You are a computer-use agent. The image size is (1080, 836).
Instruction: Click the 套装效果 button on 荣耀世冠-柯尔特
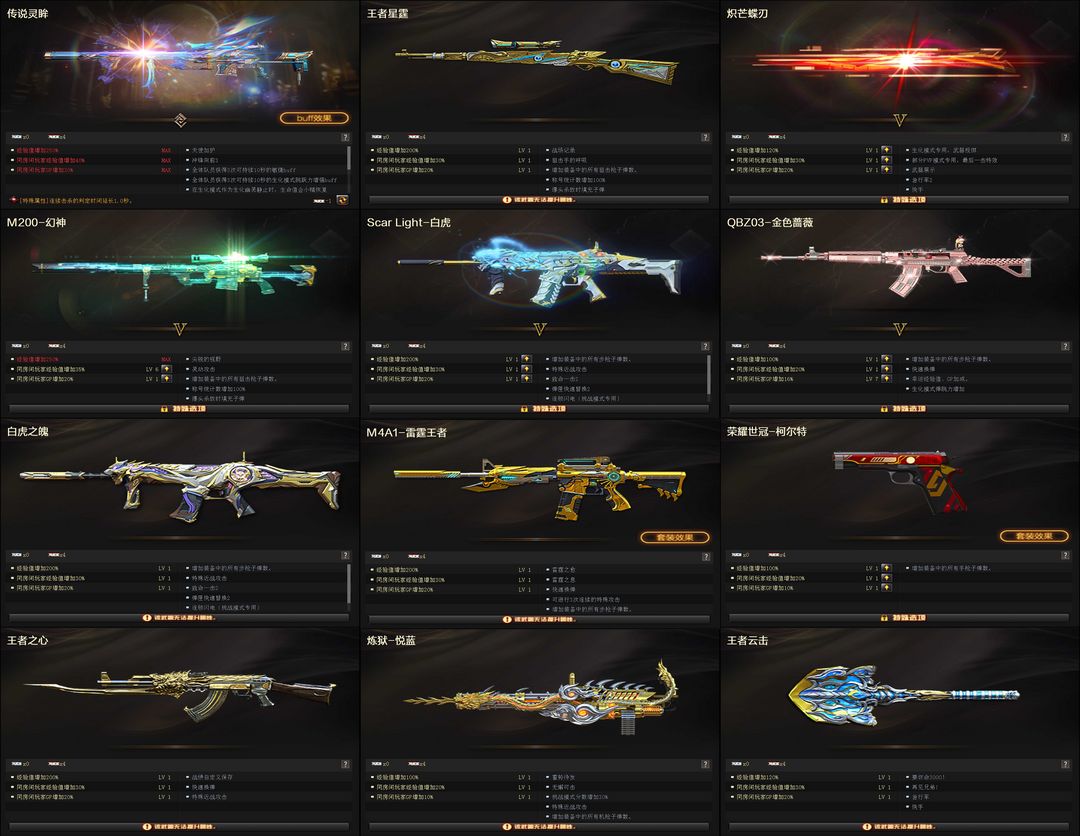(x=1034, y=536)
